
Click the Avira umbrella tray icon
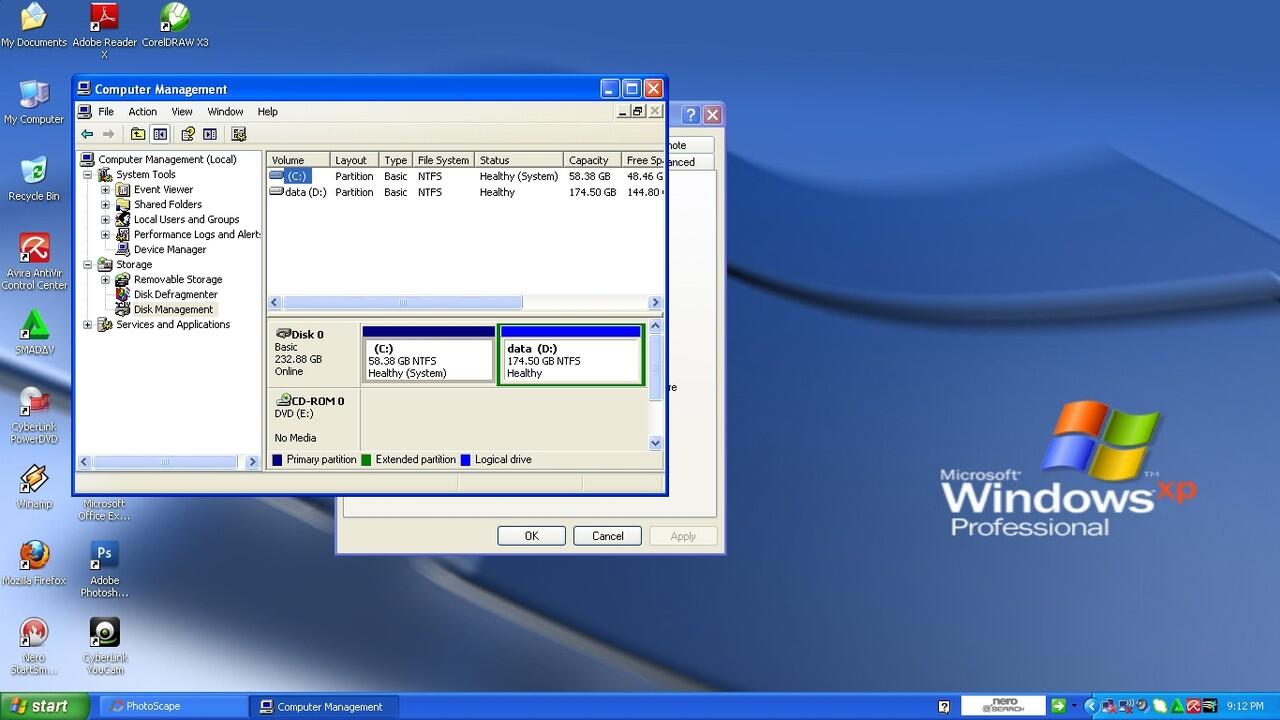click(x=1192, y=706)
